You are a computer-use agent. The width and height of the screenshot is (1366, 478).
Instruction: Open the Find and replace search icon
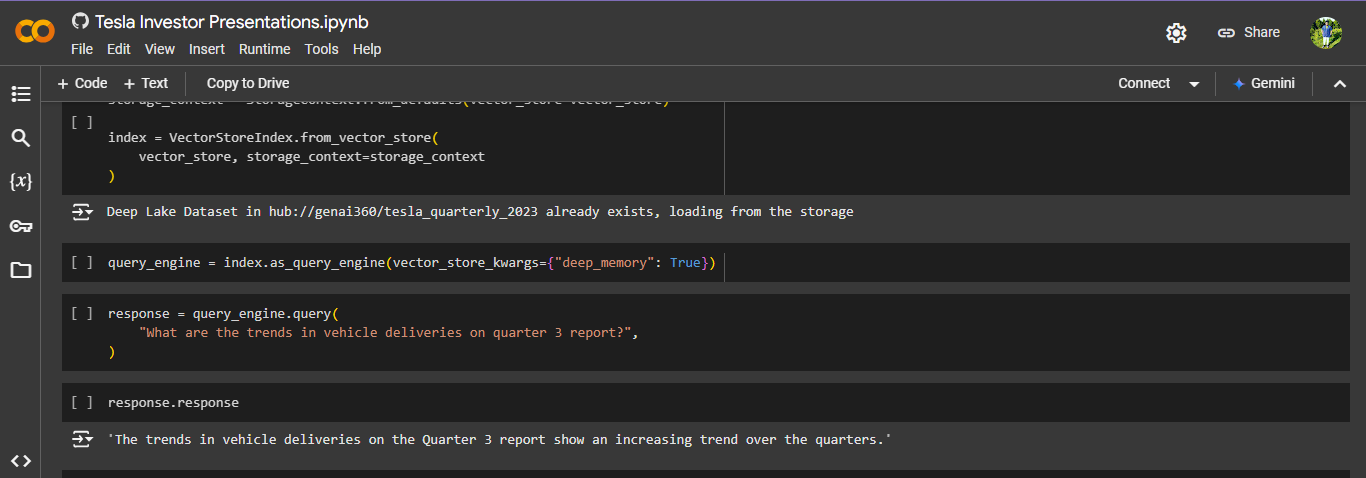click(x=21, y=138)
